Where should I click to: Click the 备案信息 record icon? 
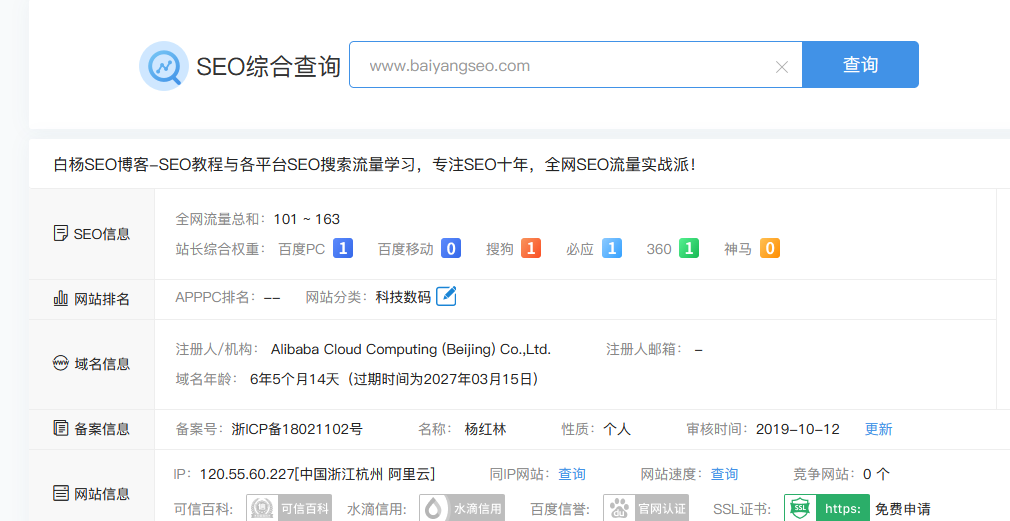click(61, 428)
